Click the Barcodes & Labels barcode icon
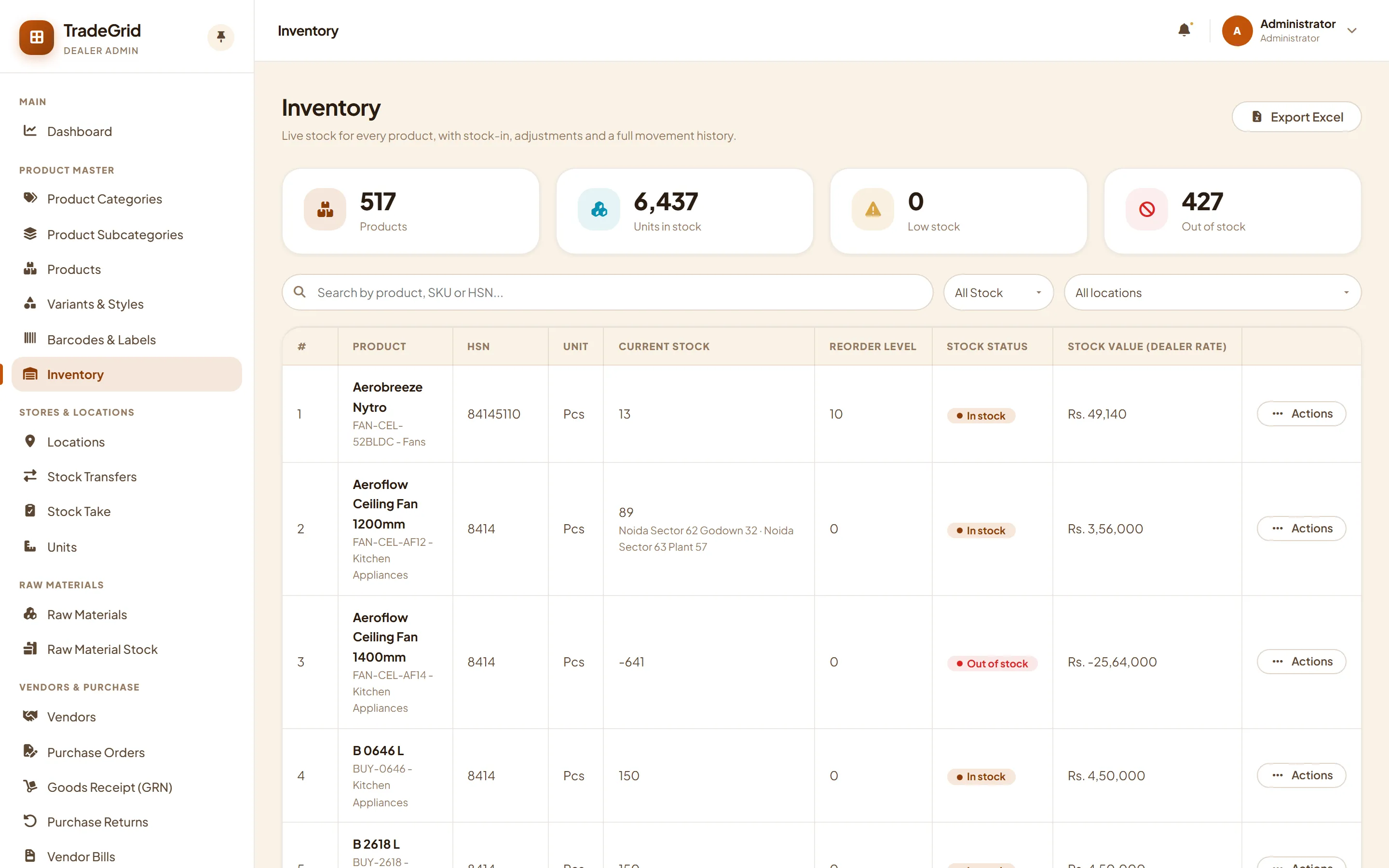 tap(30, 339)
